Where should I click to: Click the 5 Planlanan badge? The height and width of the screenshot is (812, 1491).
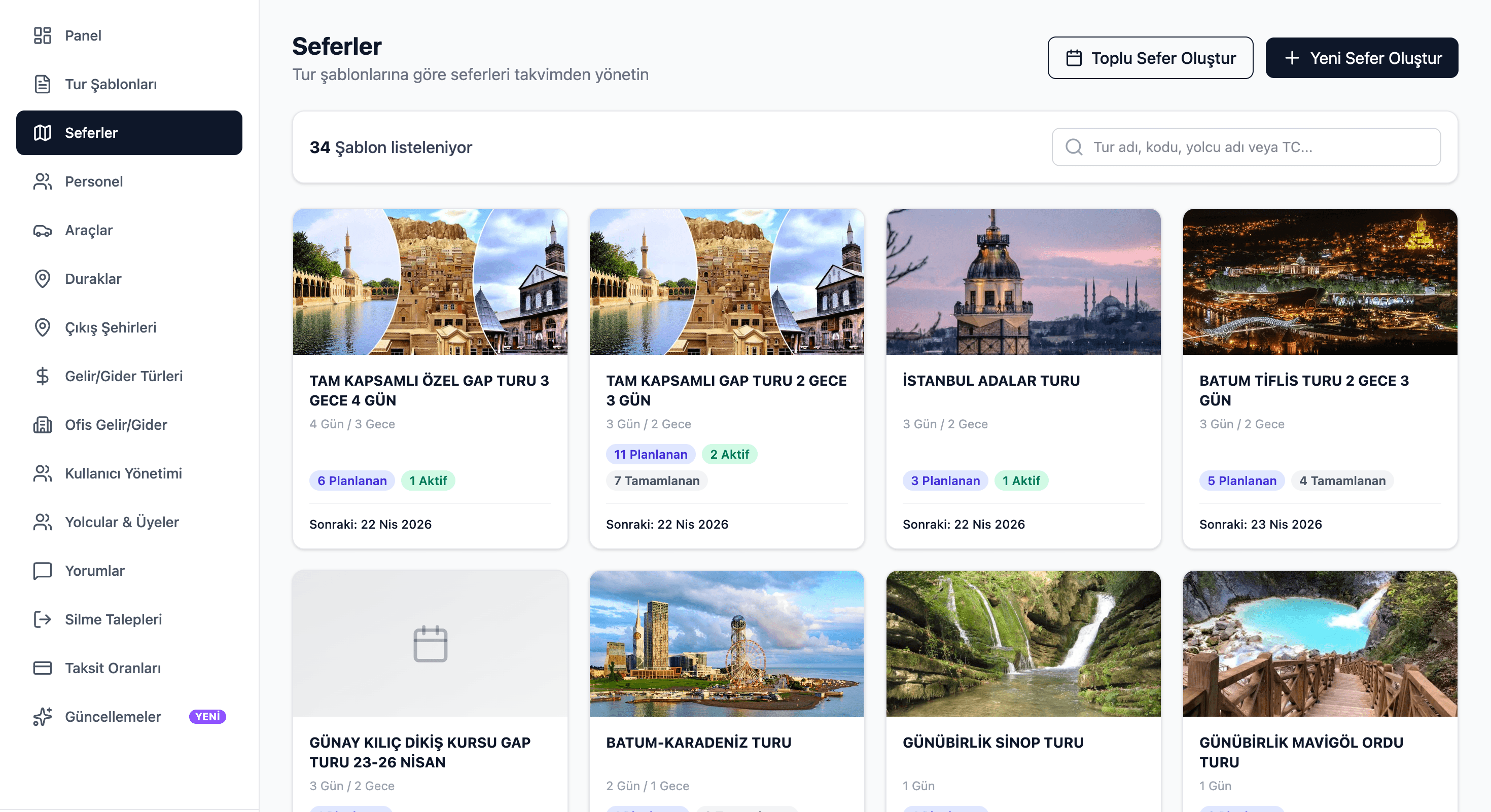(x=1241, y=481)
